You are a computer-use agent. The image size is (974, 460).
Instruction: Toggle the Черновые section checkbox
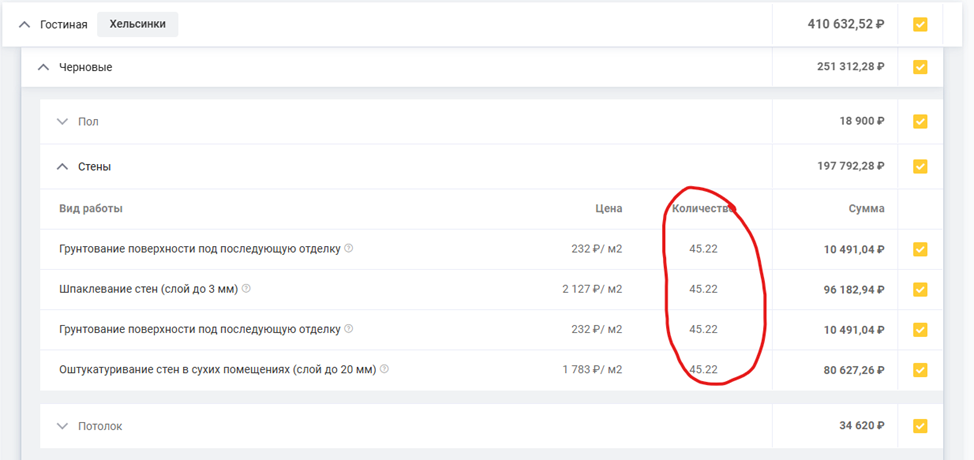coord(920,67)
